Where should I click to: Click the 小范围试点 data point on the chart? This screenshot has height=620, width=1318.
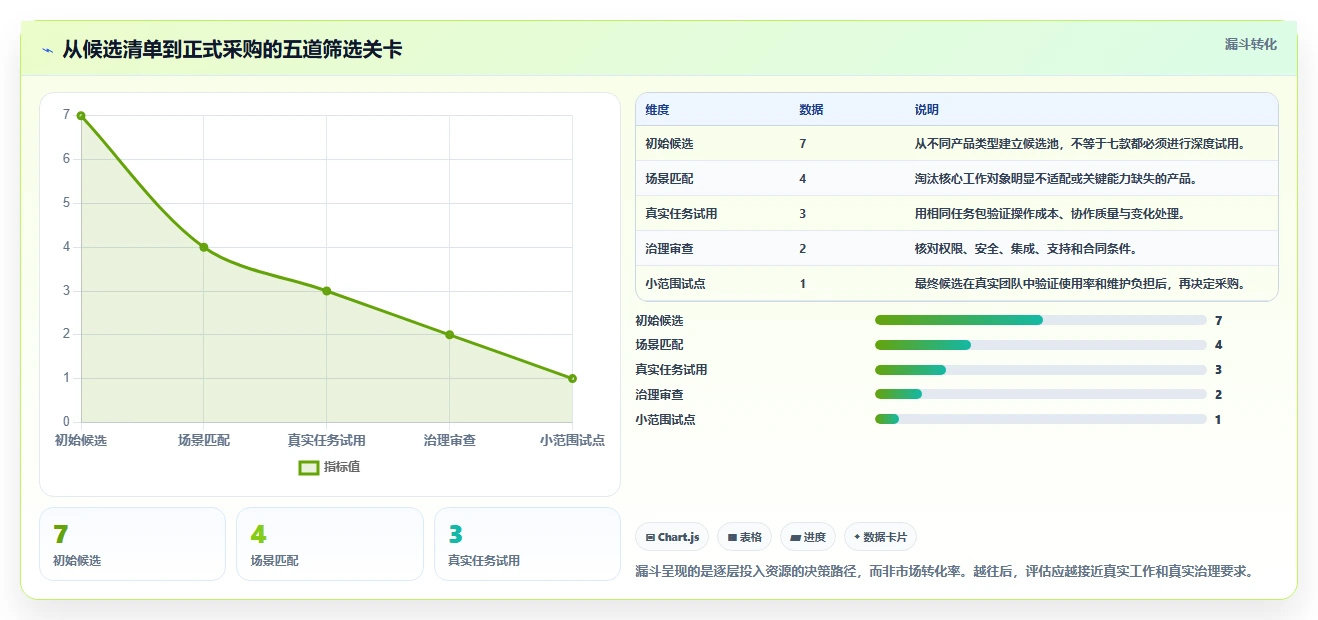pos(572,378)
